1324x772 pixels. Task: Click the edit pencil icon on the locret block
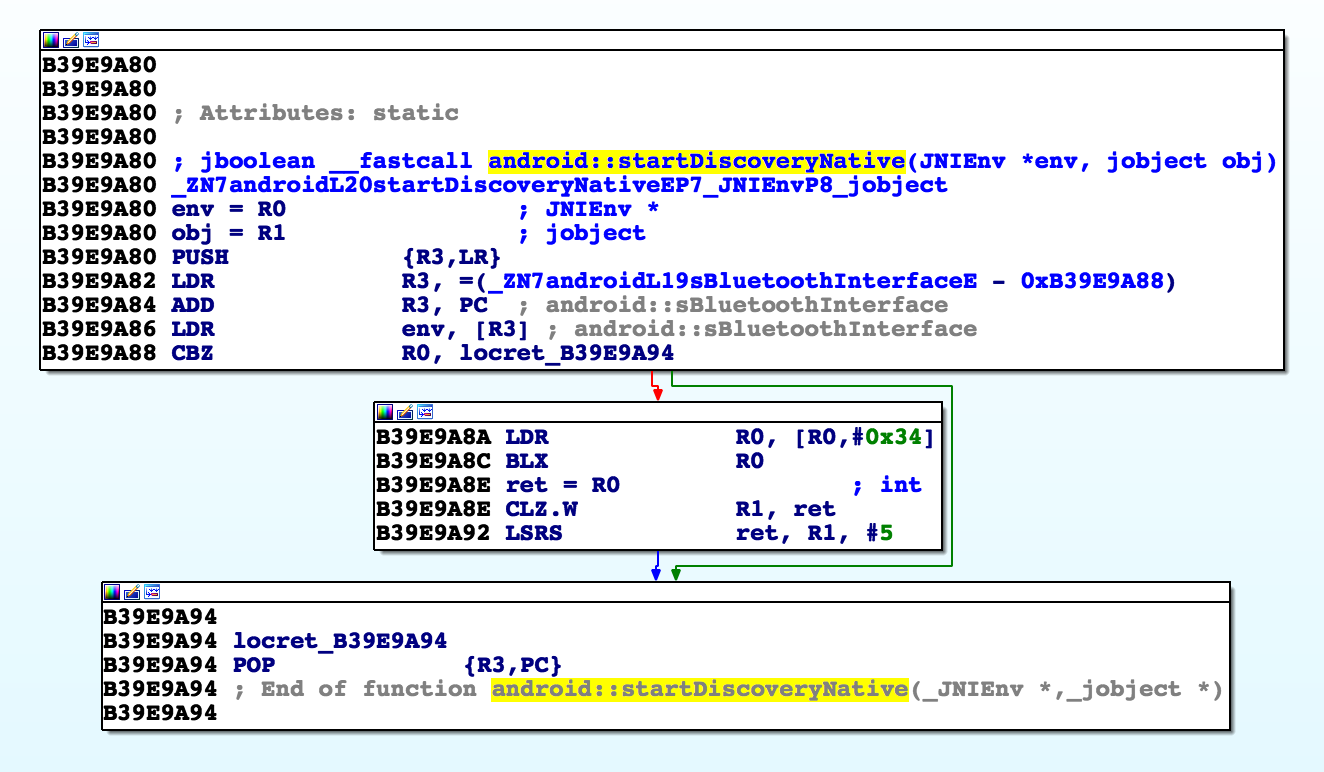[132, 592]
